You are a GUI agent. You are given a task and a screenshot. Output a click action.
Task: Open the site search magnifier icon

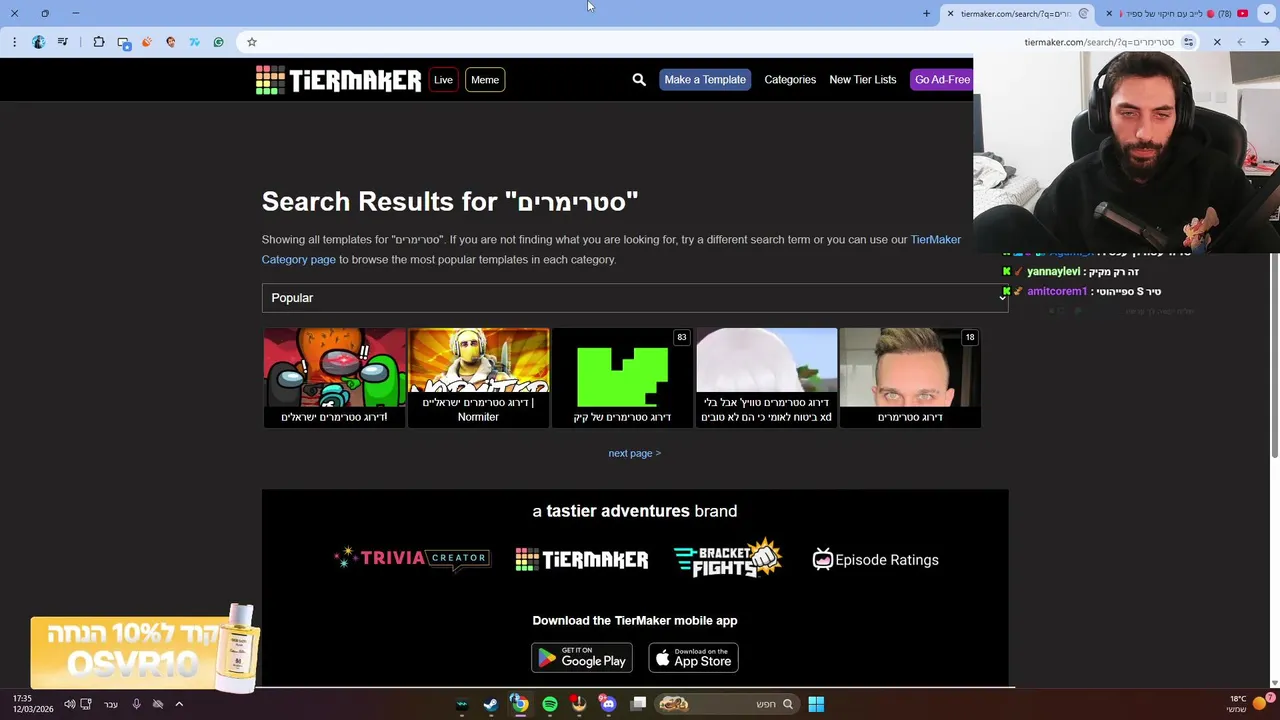click(639, 80)
